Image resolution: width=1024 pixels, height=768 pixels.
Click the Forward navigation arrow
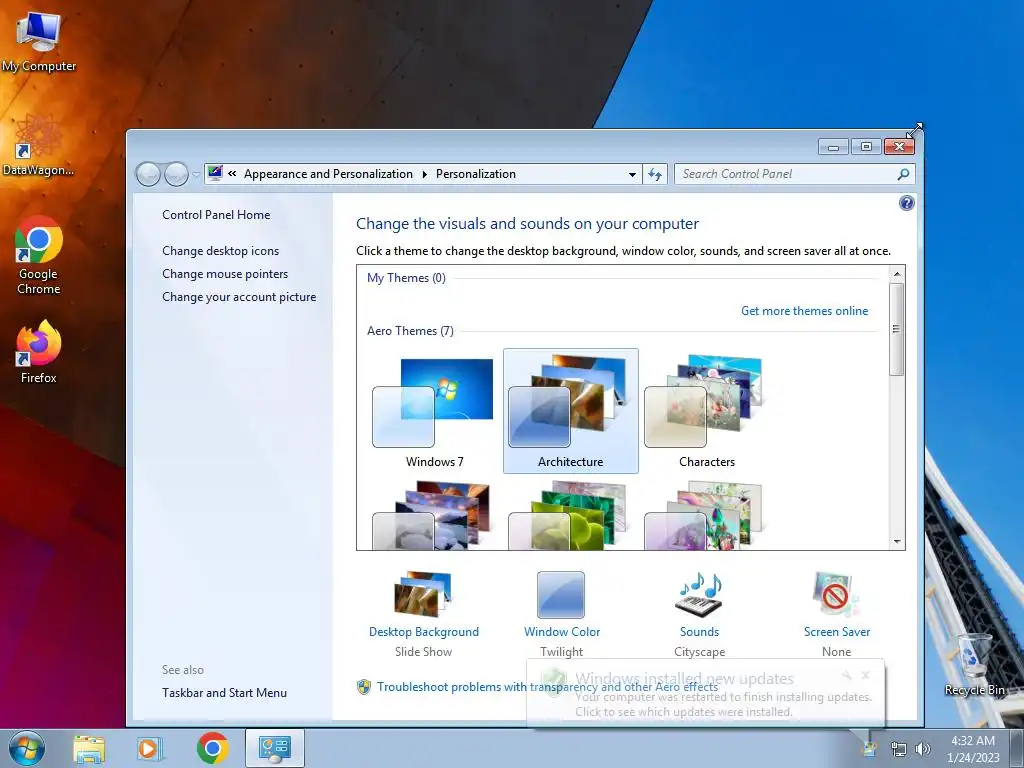pyautogui.click(x=176, y=174)
